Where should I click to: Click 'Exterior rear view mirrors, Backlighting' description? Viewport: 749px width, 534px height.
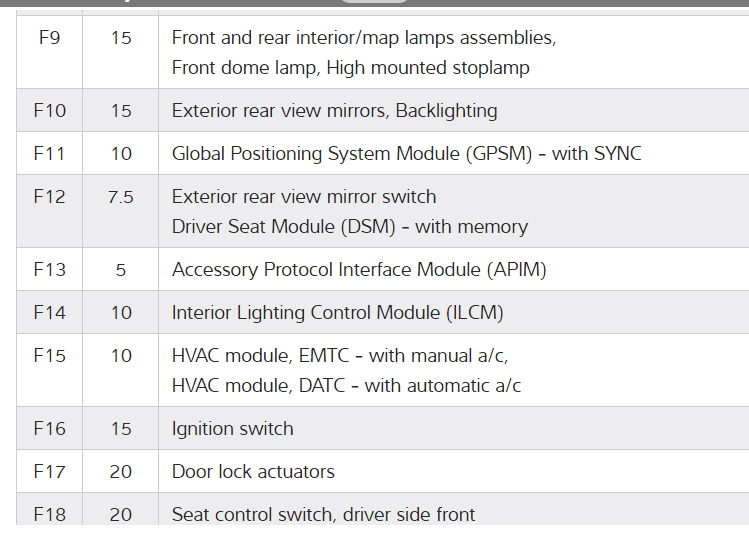[334, 111]
